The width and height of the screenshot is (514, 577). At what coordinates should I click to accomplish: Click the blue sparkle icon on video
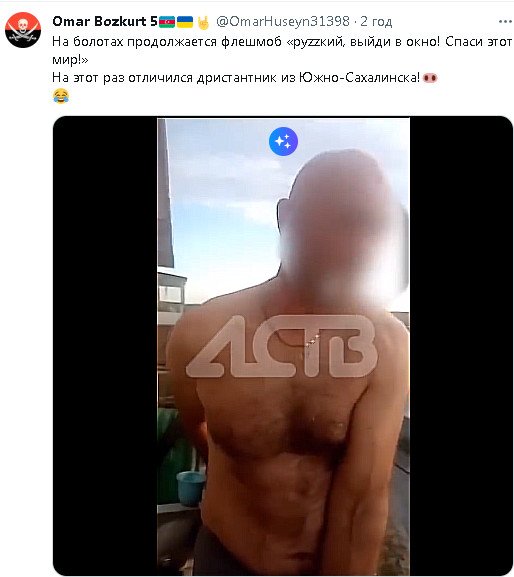click(x=283, y=141)
